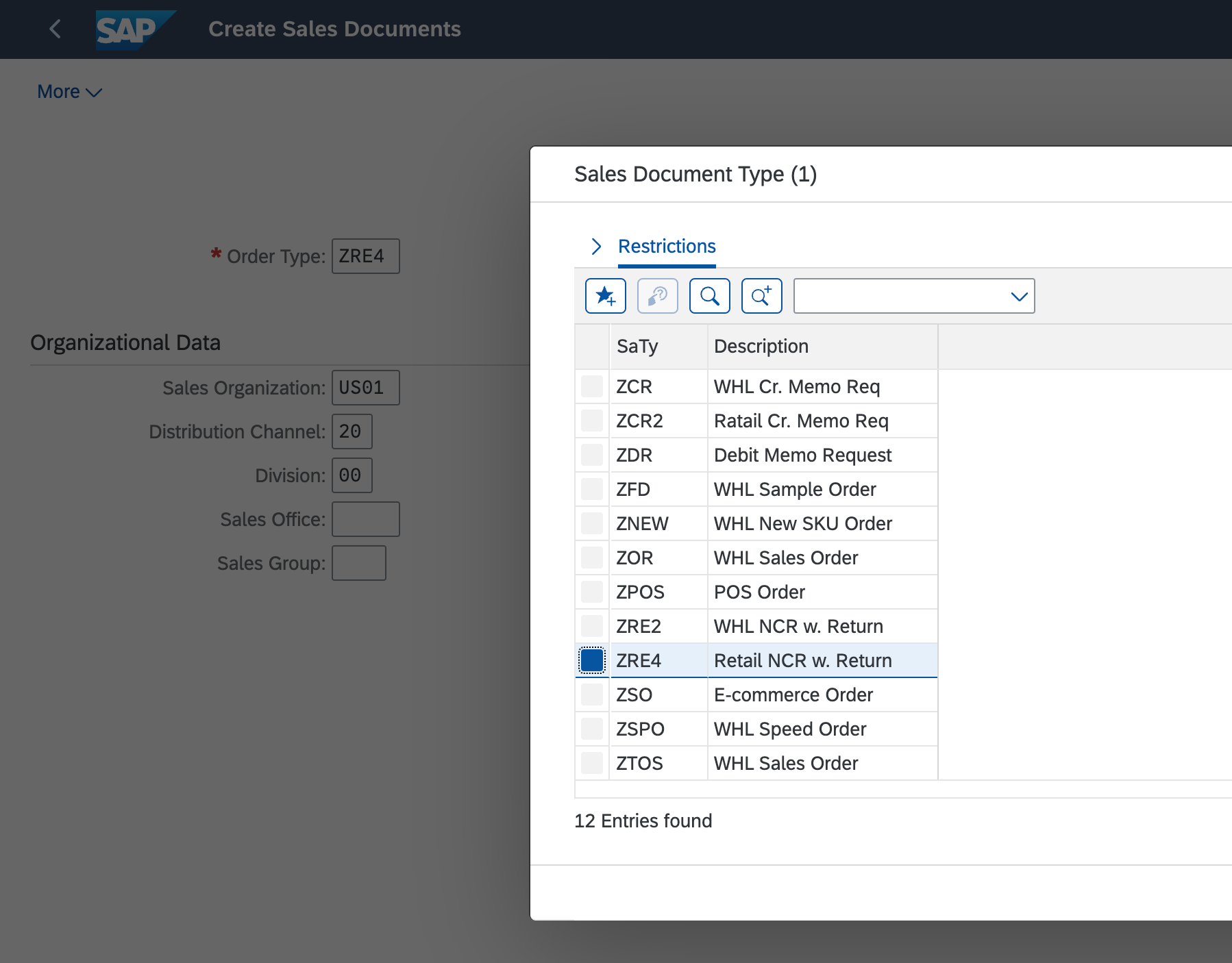Click the greyed-out help wrench icon
This screenshot has width=1232, height=963.
[x=657, y=296]
